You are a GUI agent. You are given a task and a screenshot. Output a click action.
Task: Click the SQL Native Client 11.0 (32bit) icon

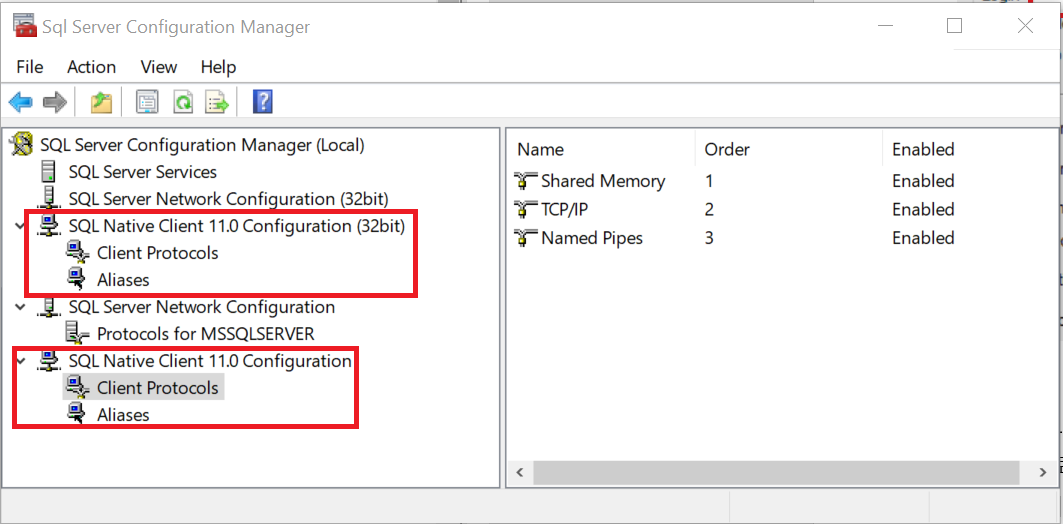[49, 225]
